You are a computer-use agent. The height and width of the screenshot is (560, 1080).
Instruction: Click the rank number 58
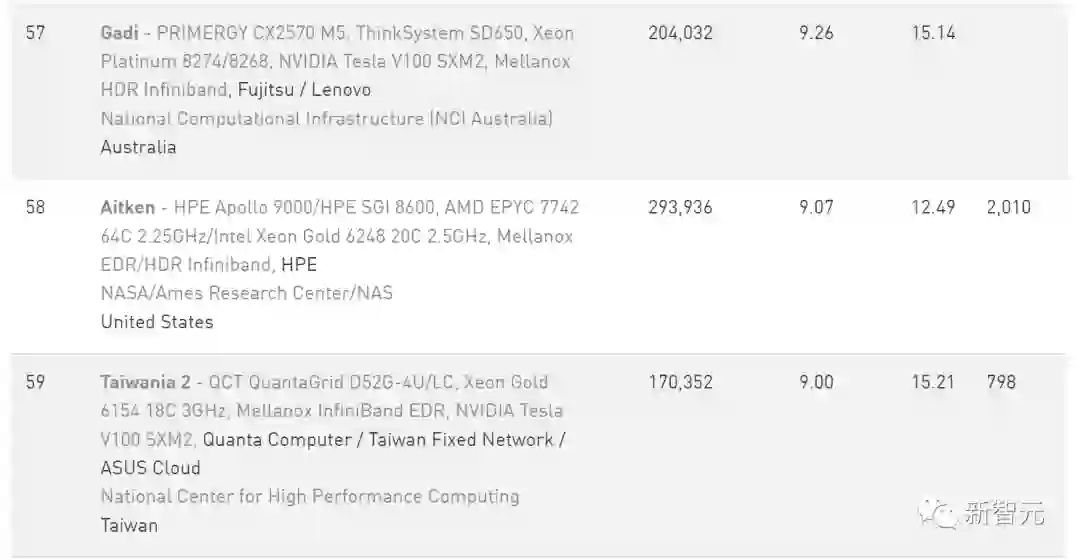click(35, 208)
